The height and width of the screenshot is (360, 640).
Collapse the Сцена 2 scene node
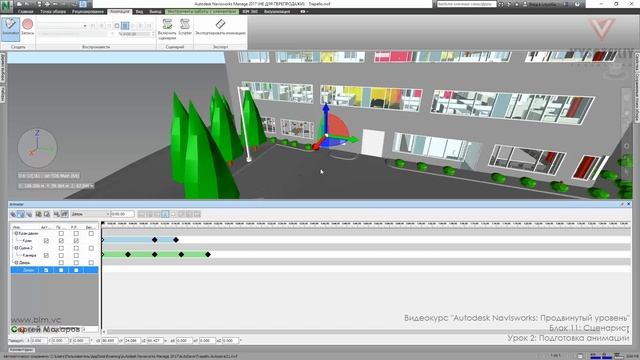coord(16,248)
